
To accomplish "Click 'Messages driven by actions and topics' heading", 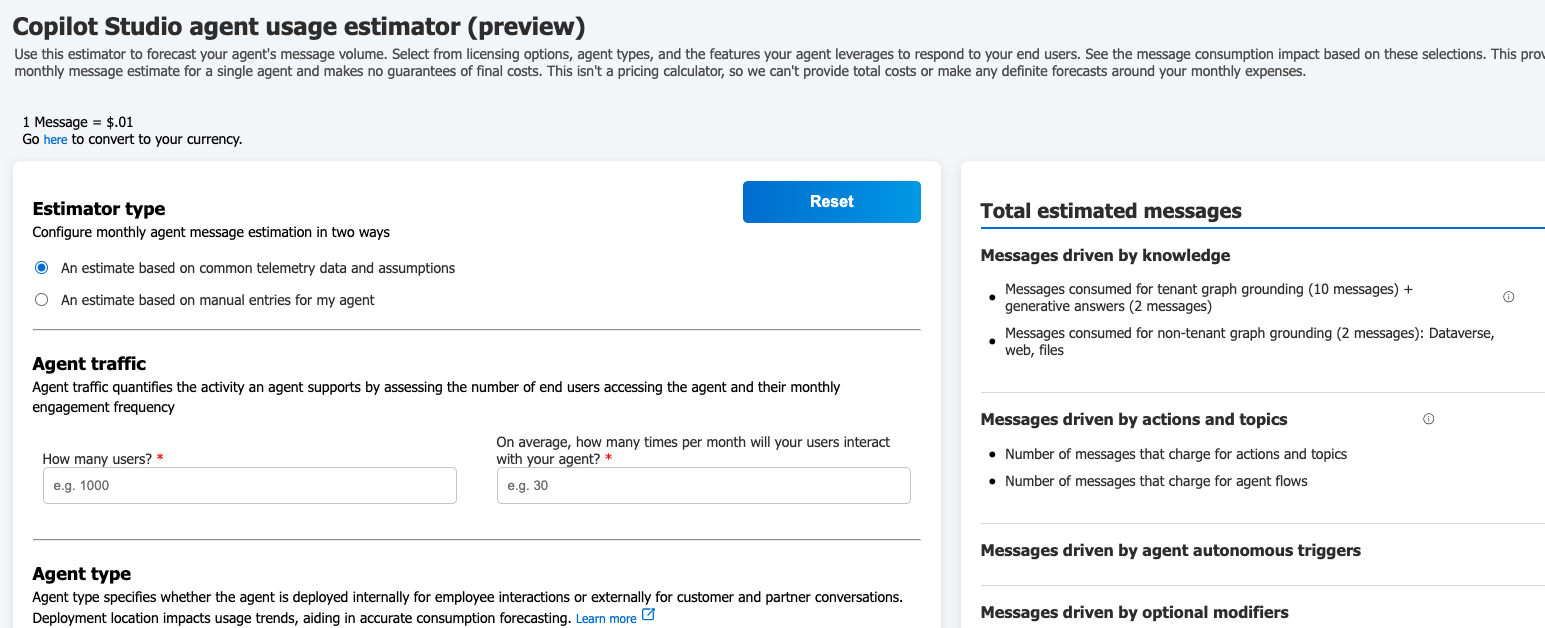I will pos(1134,419).
